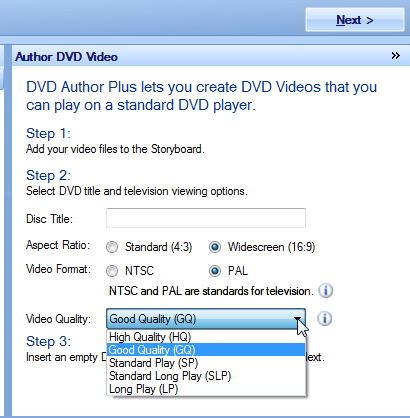Select highlighted Good Quality (GQ) list entry

206,350
